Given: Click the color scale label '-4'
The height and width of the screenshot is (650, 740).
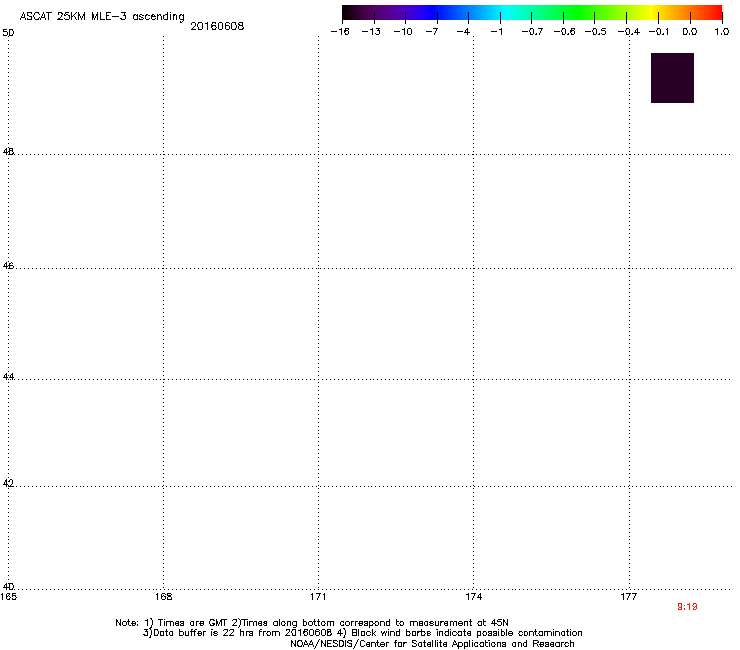Looking at the screenshot, I should [463, 32].
